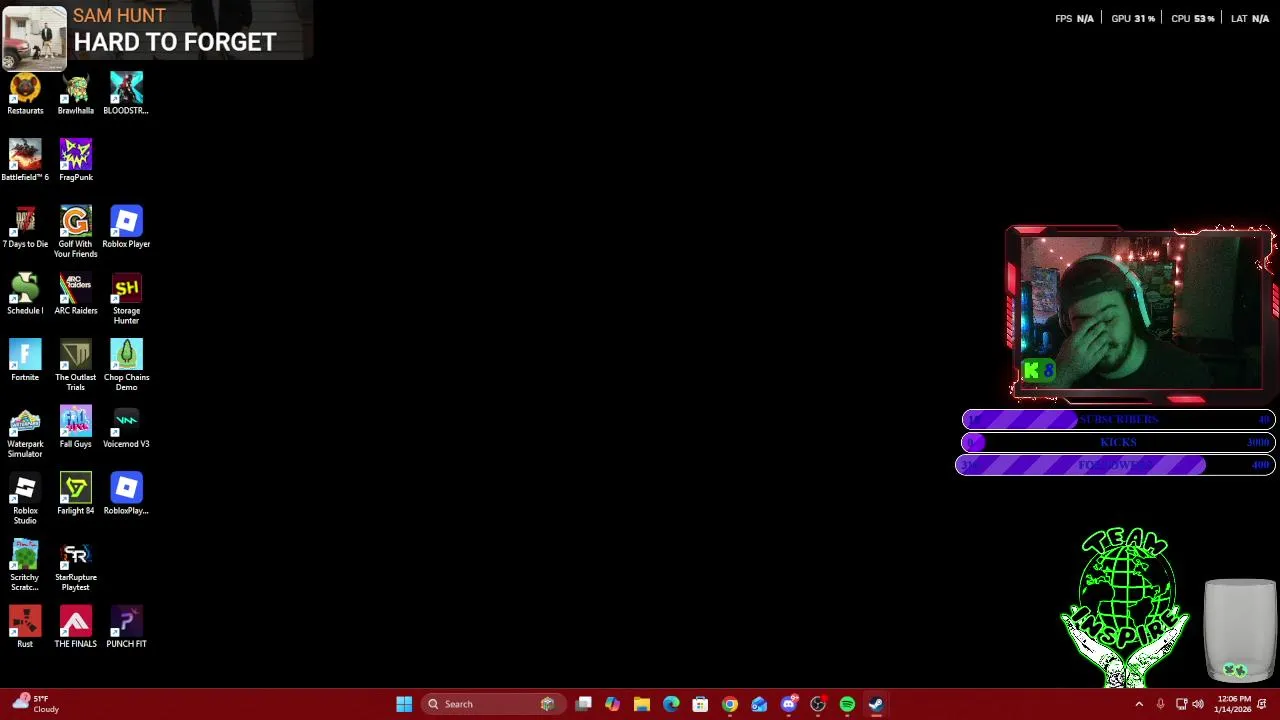The height and width of the screenshot is (720, 1280).
Task: Click the HARD TO FORGET song title
Action: click(x=175, y=42)
